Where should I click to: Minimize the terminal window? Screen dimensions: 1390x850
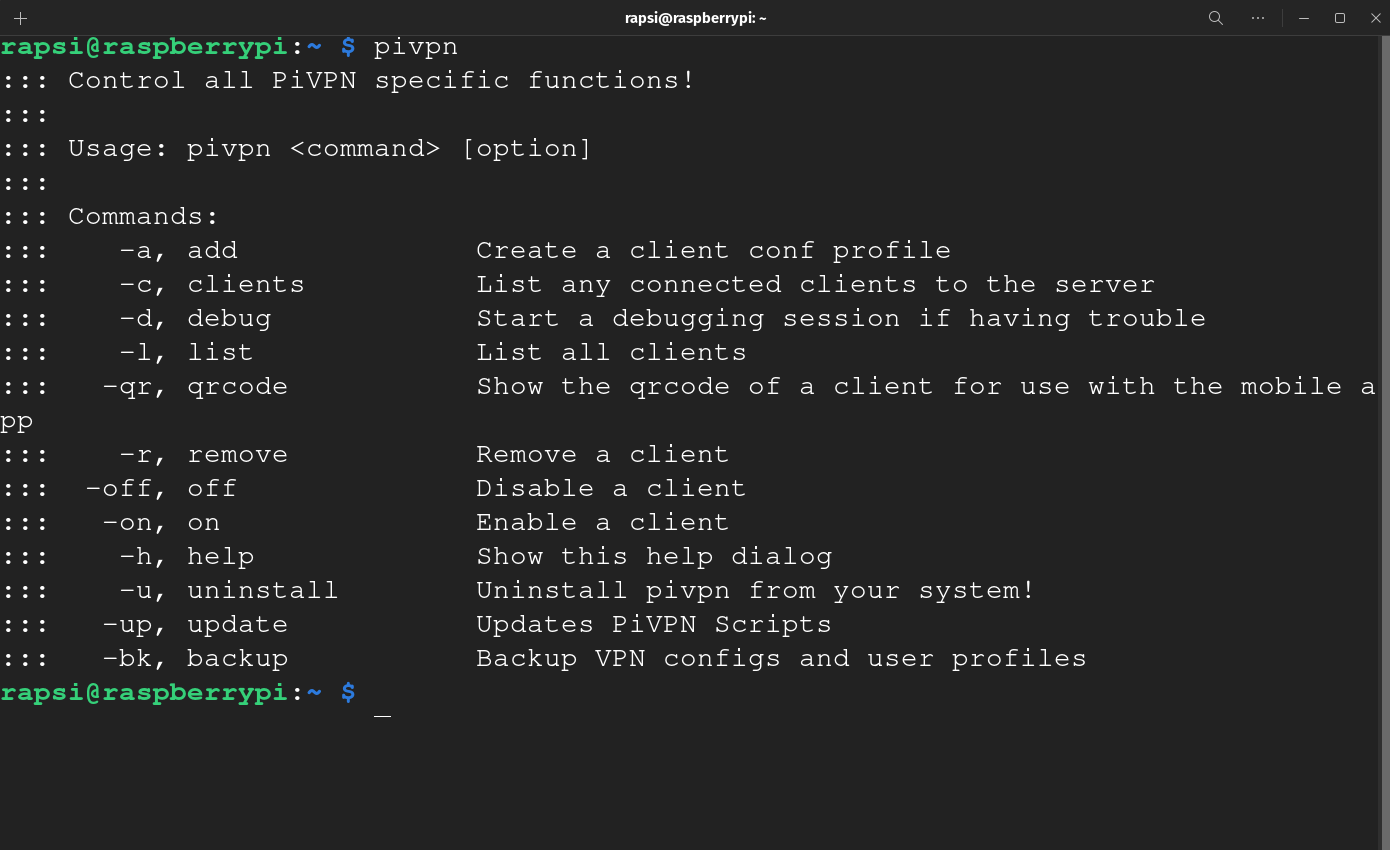pyautogui.click(x=1304, y=18)
